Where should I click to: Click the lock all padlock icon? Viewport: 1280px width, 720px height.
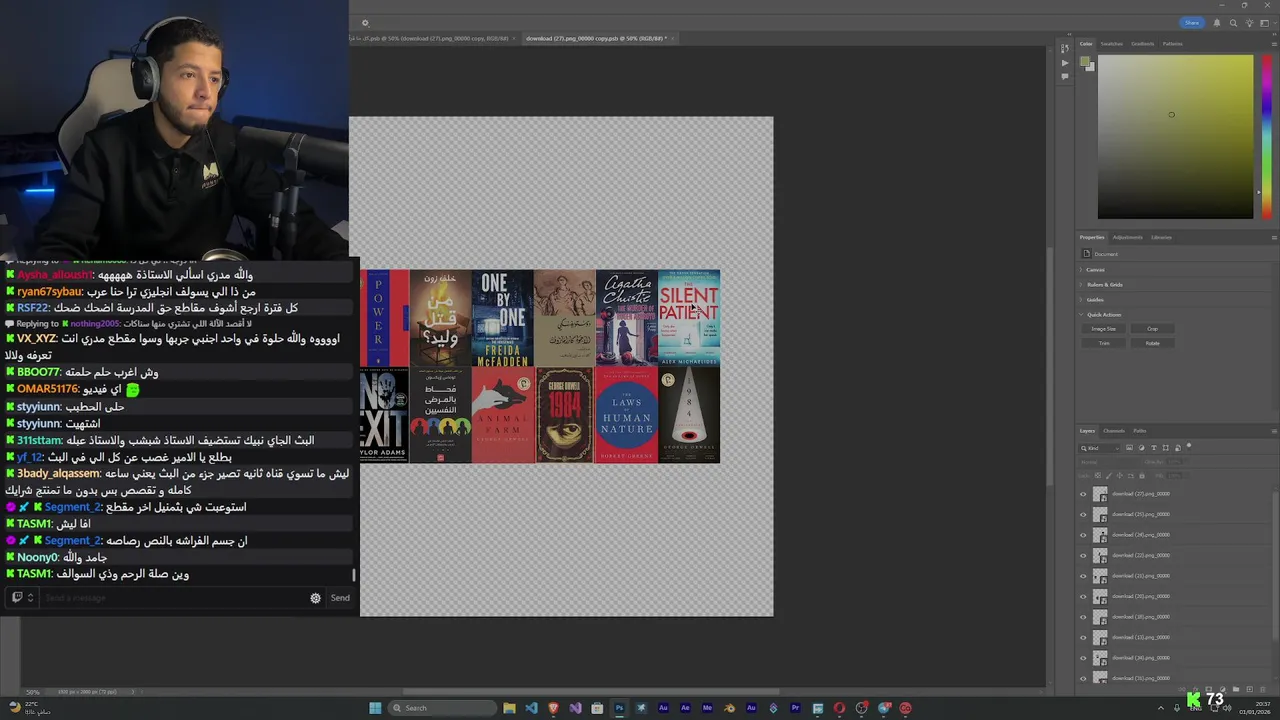point(1142,476)
